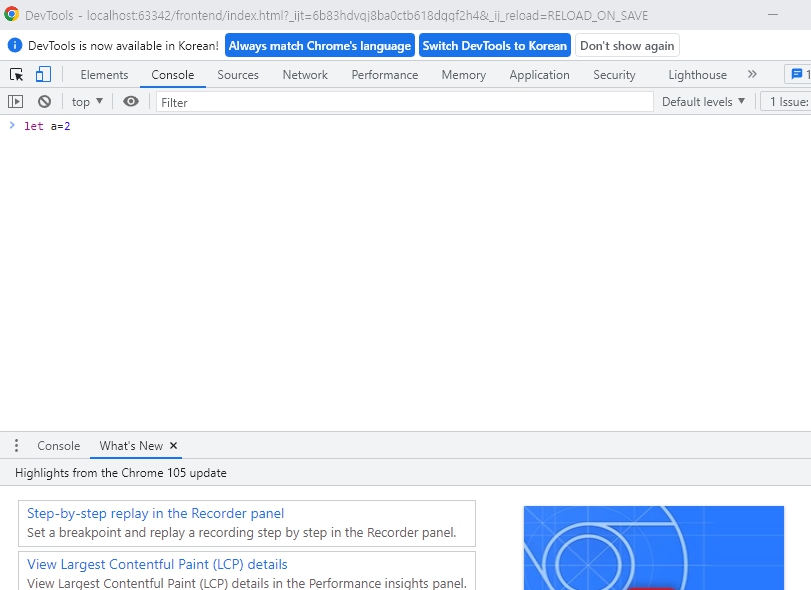Open the Application tab

pos(539,75)
